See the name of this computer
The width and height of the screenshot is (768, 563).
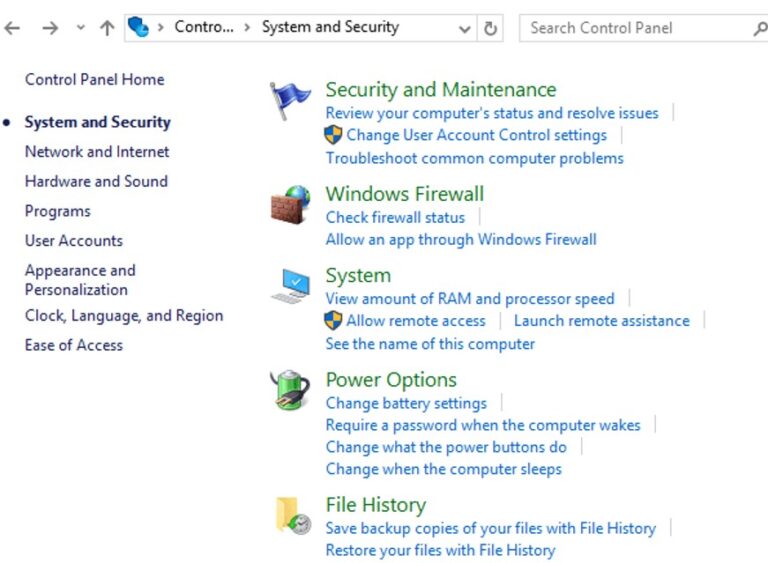point(430,344)
